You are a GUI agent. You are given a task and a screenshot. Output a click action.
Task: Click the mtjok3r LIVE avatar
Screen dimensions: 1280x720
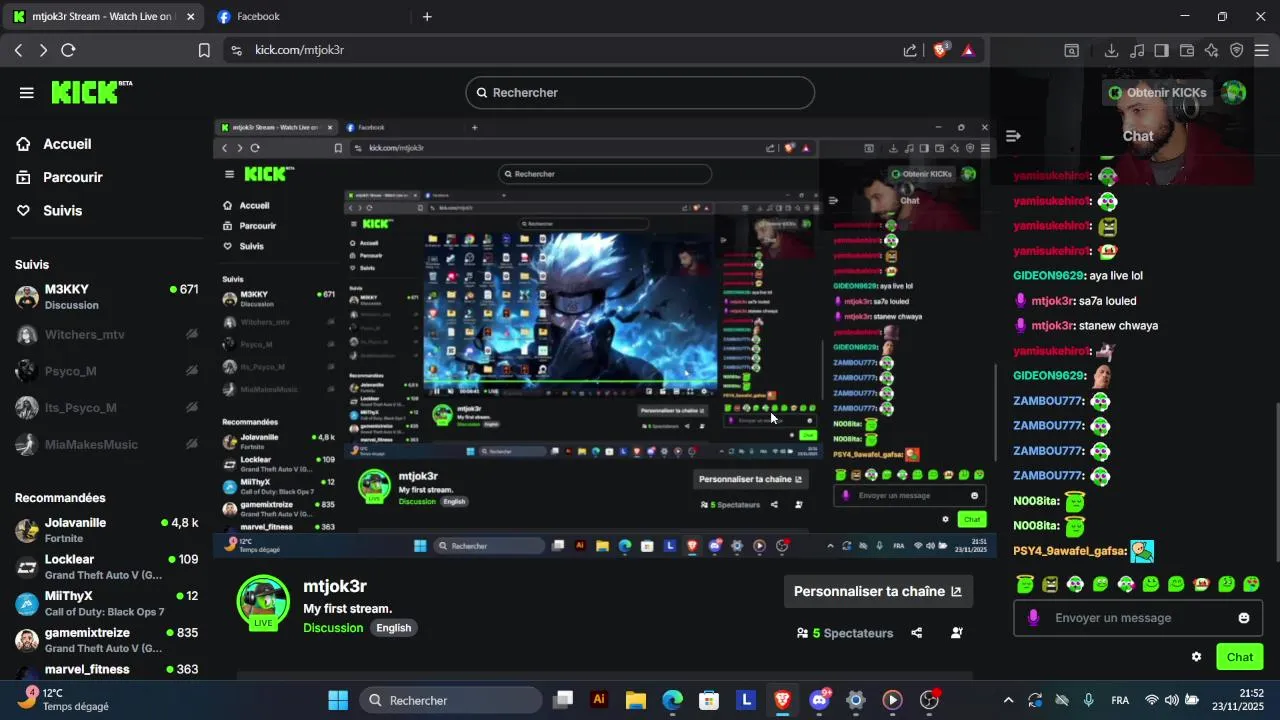pos(263,602)
